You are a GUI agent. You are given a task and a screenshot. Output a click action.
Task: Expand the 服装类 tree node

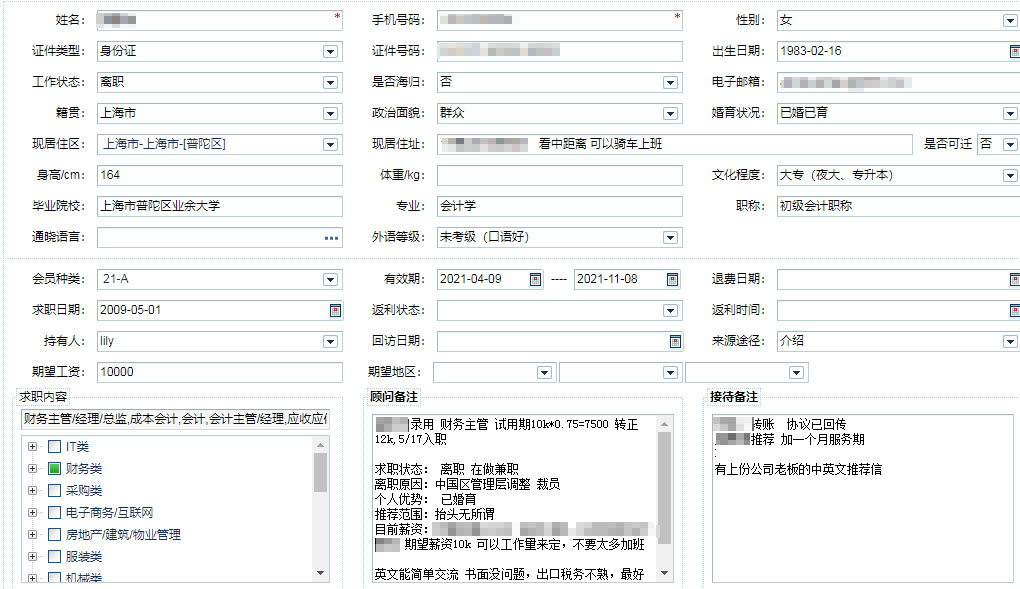33,556
